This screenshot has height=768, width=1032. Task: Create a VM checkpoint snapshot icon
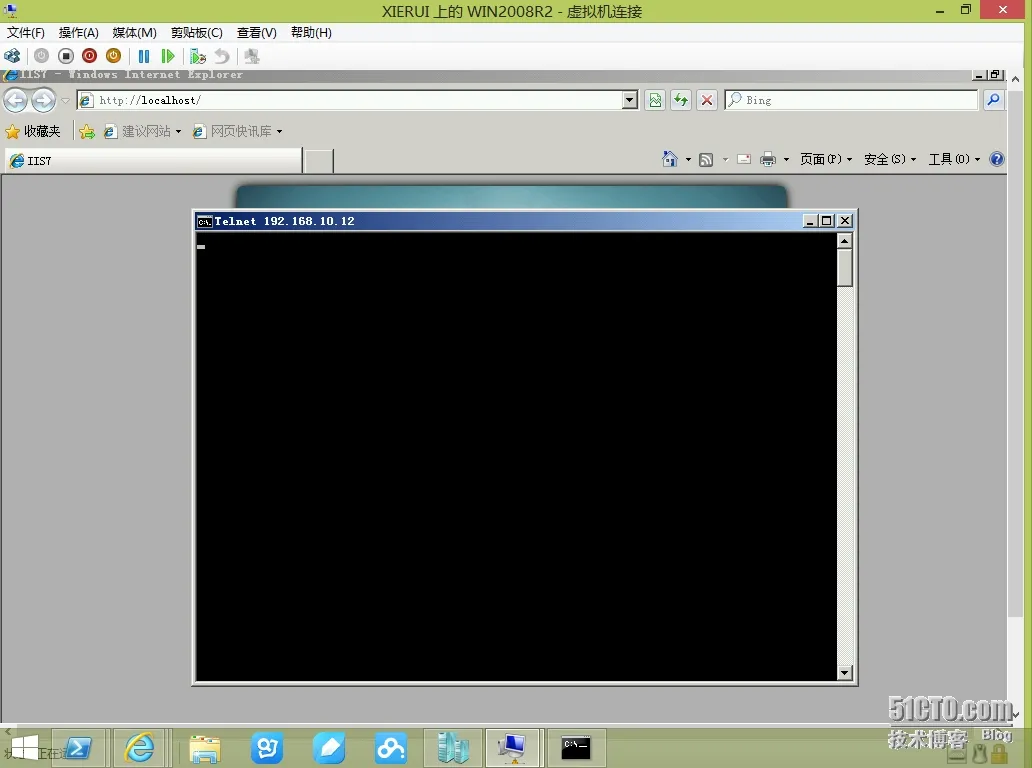pos(197,56)
